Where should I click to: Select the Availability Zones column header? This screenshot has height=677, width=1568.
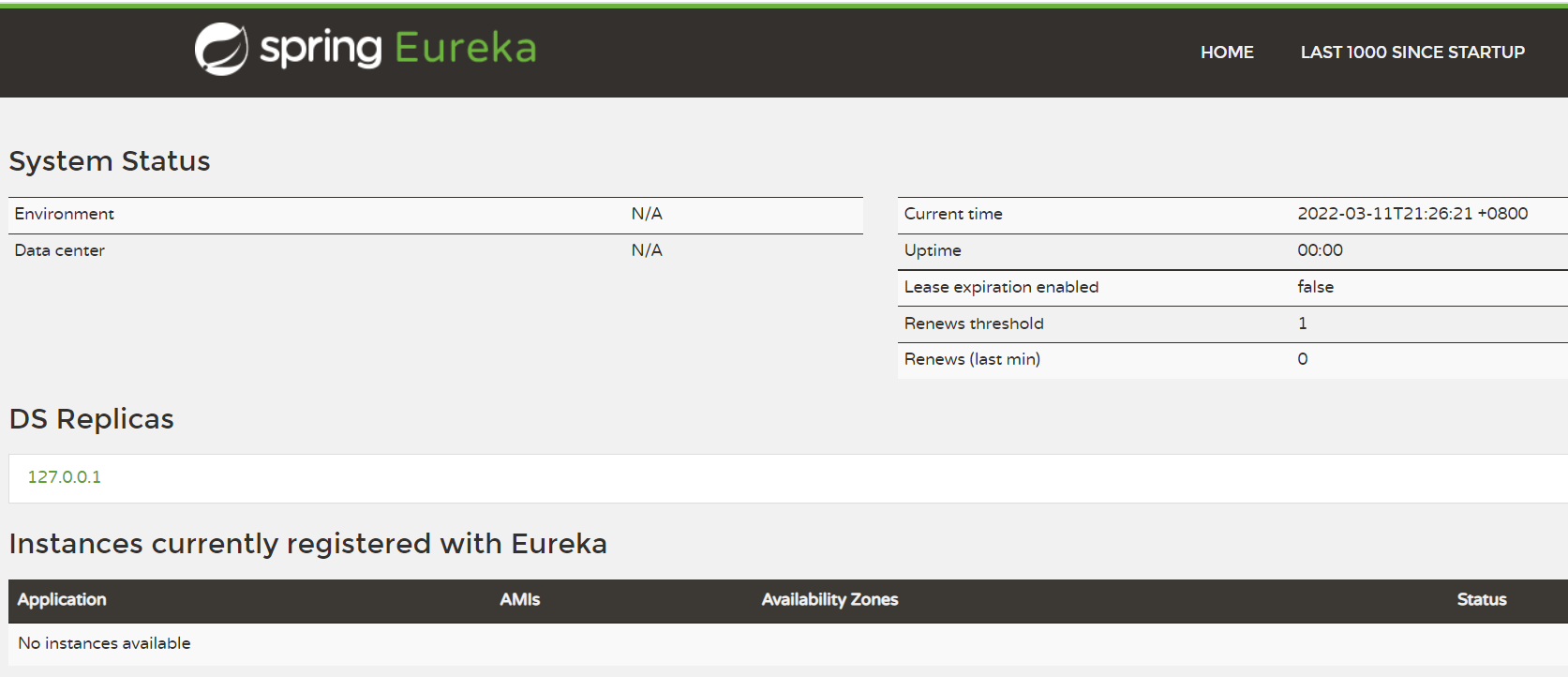point(829,600)
